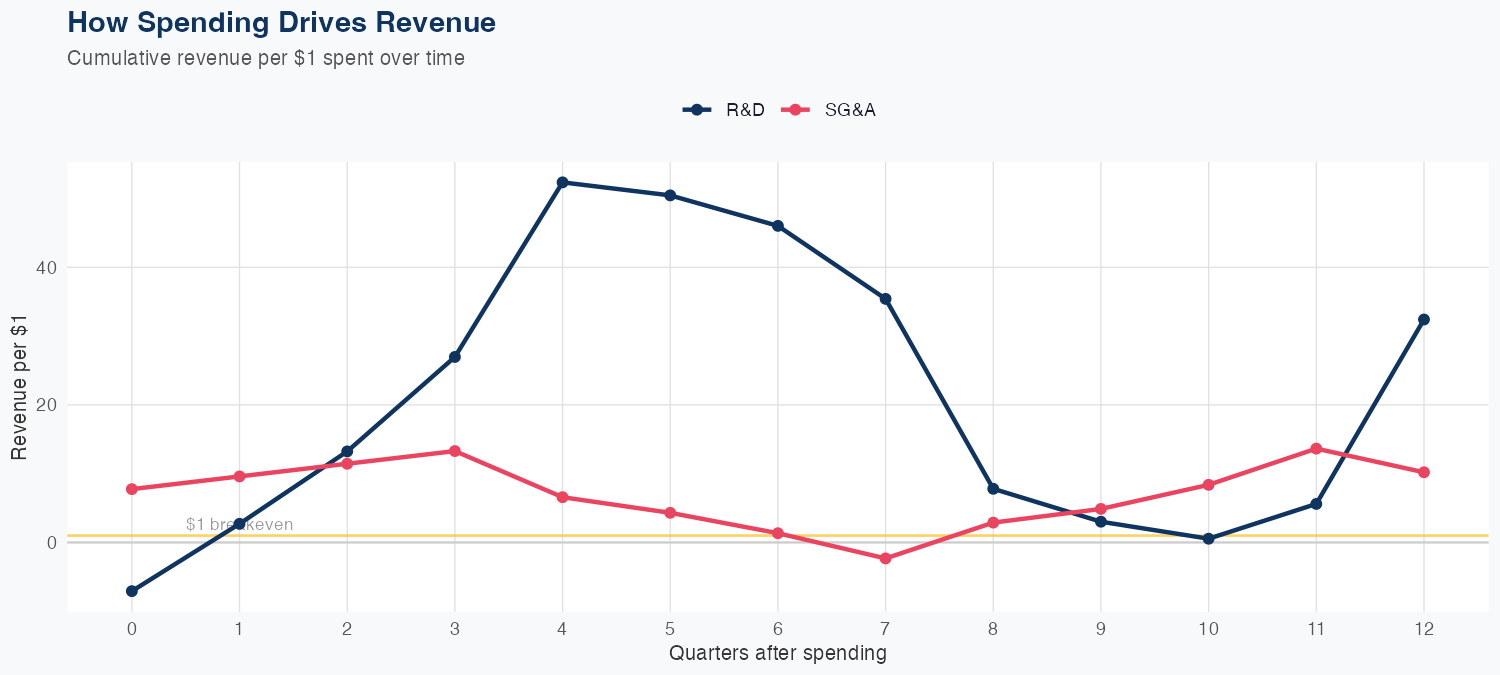Select the SG&A data point at quarter 3
This screenshot has width=1500, height=675.
tap(455, 451)
